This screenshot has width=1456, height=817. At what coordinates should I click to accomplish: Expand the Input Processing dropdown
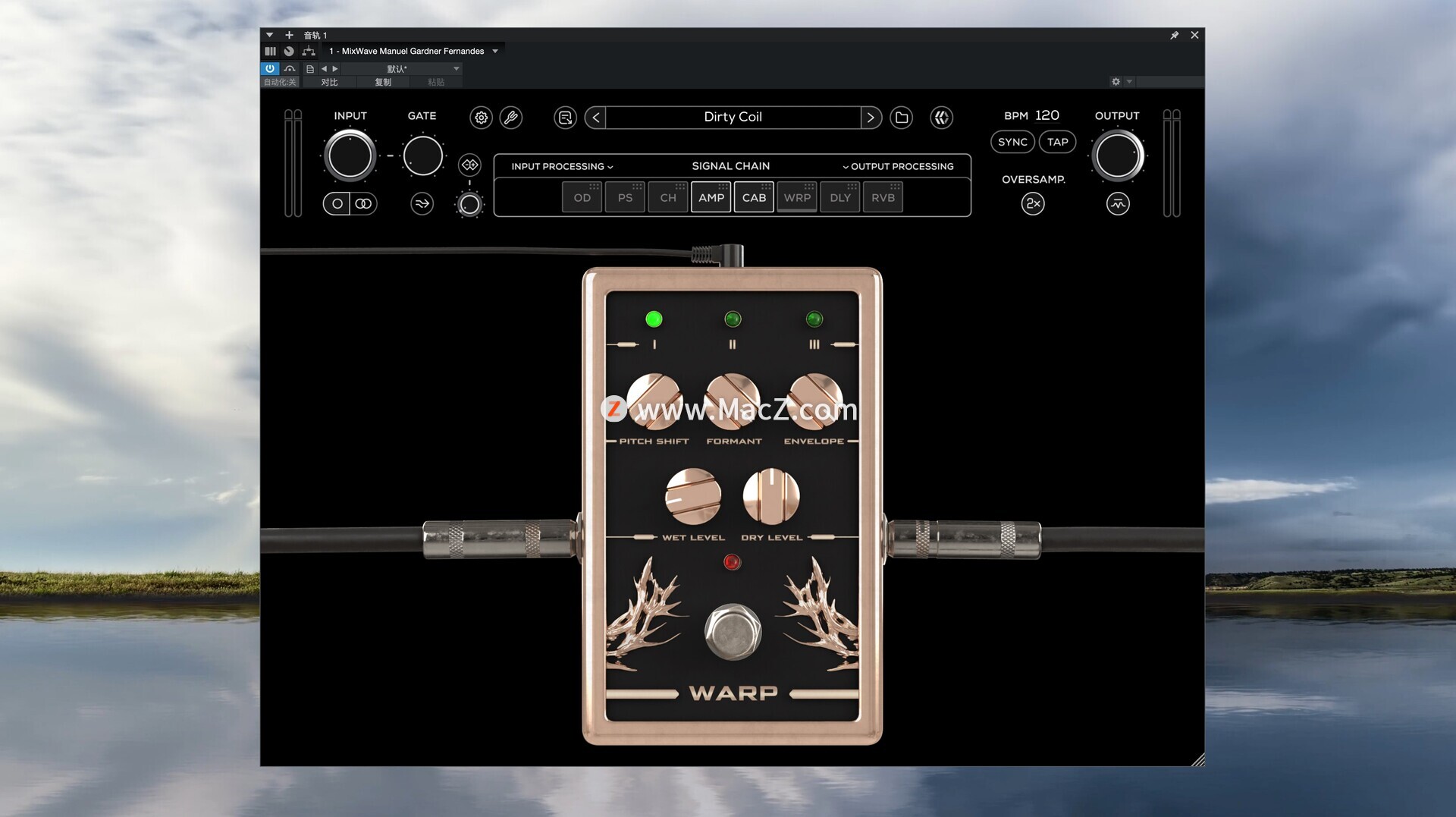click(561, 166)
